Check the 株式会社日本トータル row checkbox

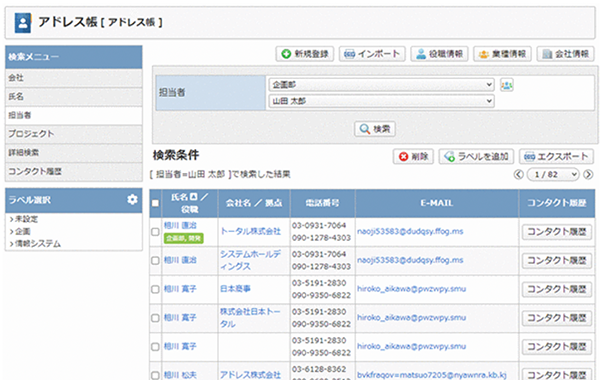155,318
